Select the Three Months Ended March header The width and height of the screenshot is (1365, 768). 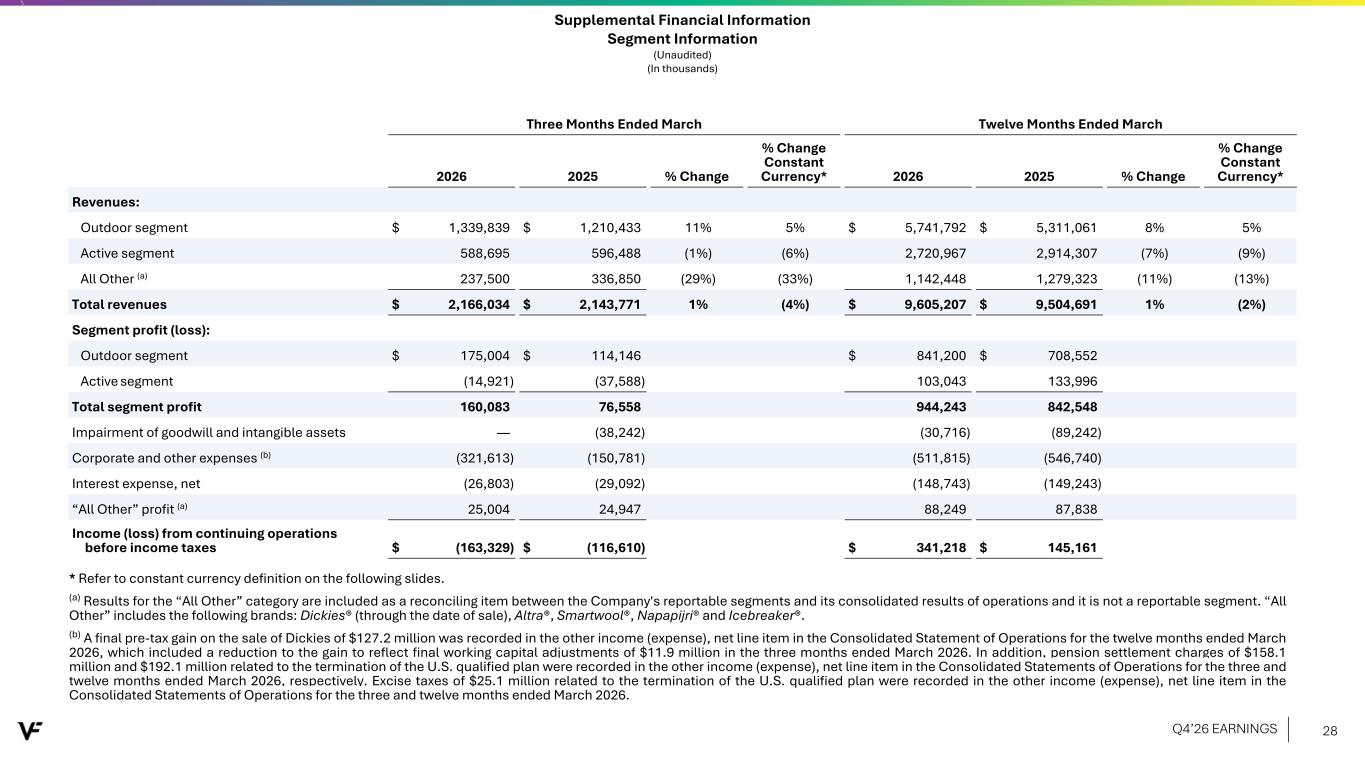pyautogui.click(x=614, y=124)
